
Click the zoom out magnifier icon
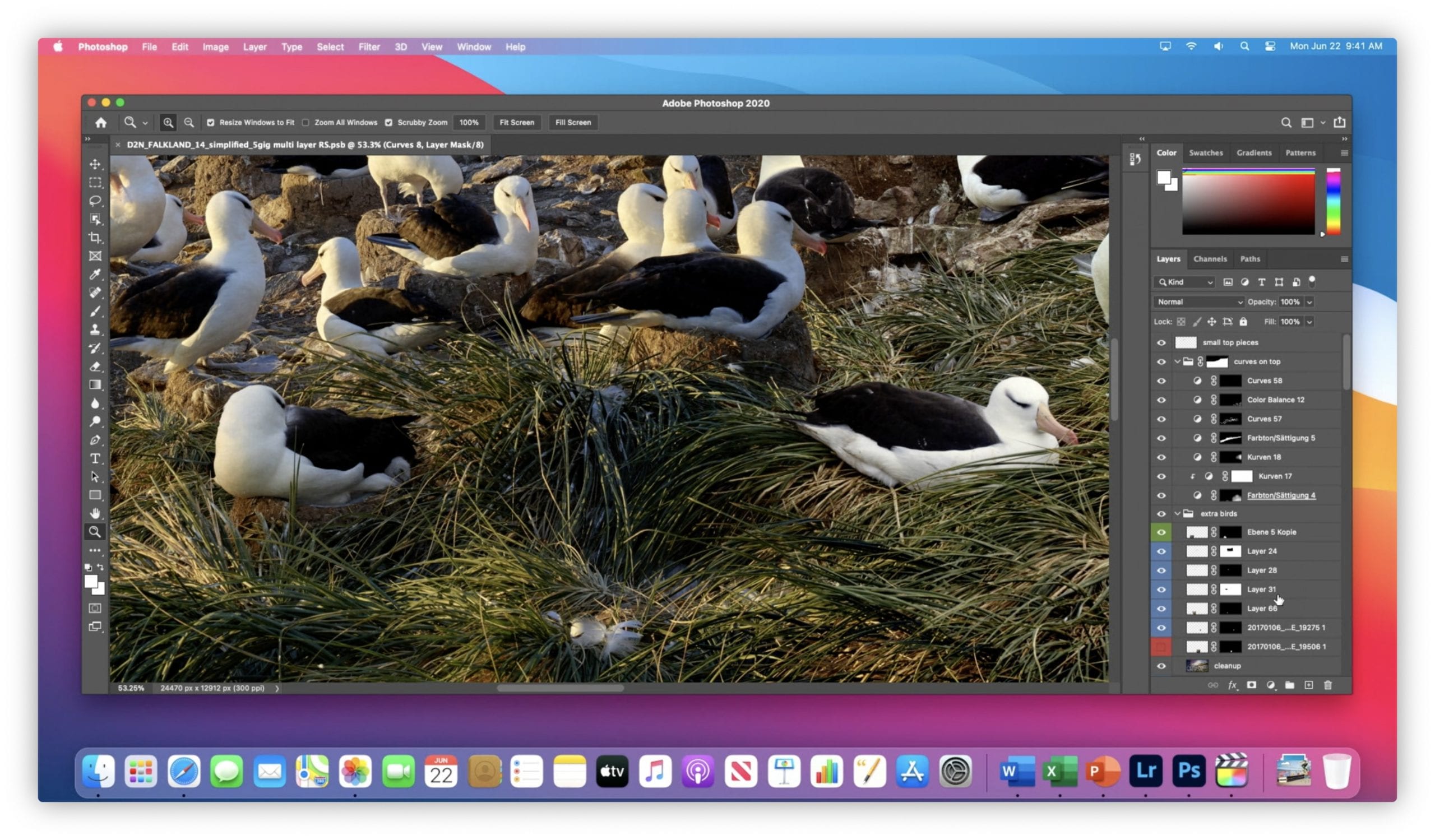click(x=188, y=122)
